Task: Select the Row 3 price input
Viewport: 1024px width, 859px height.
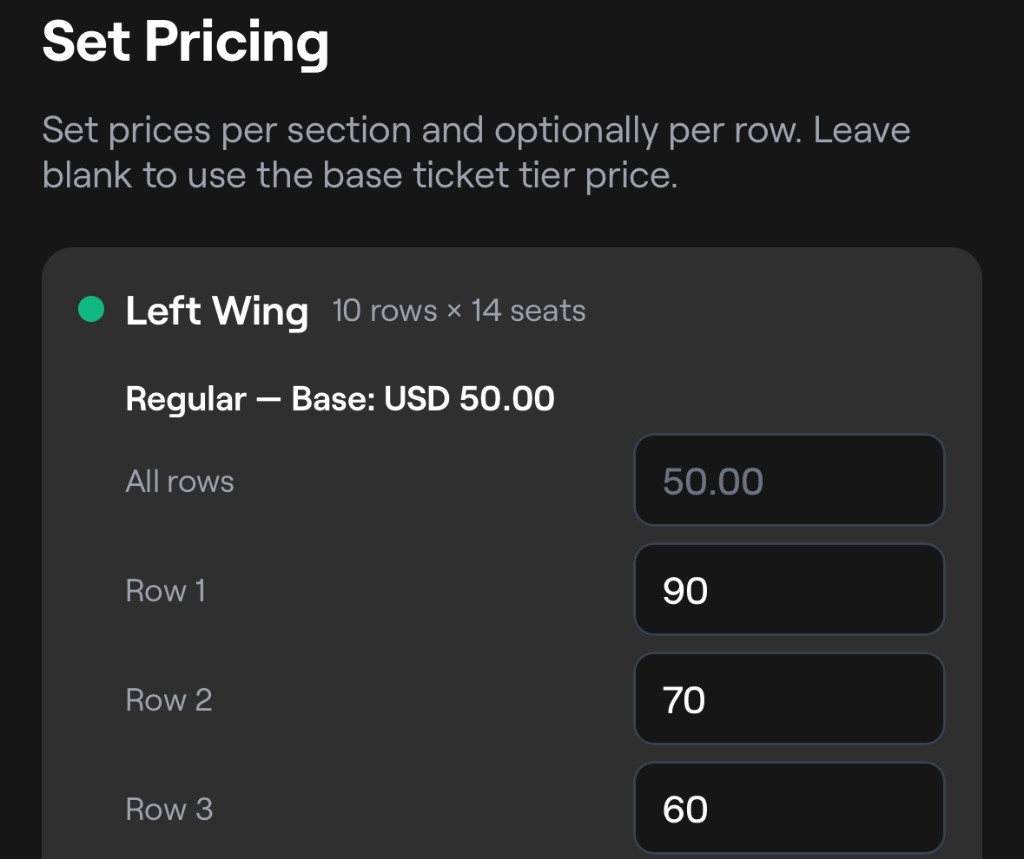Action: tap(788, 809)
